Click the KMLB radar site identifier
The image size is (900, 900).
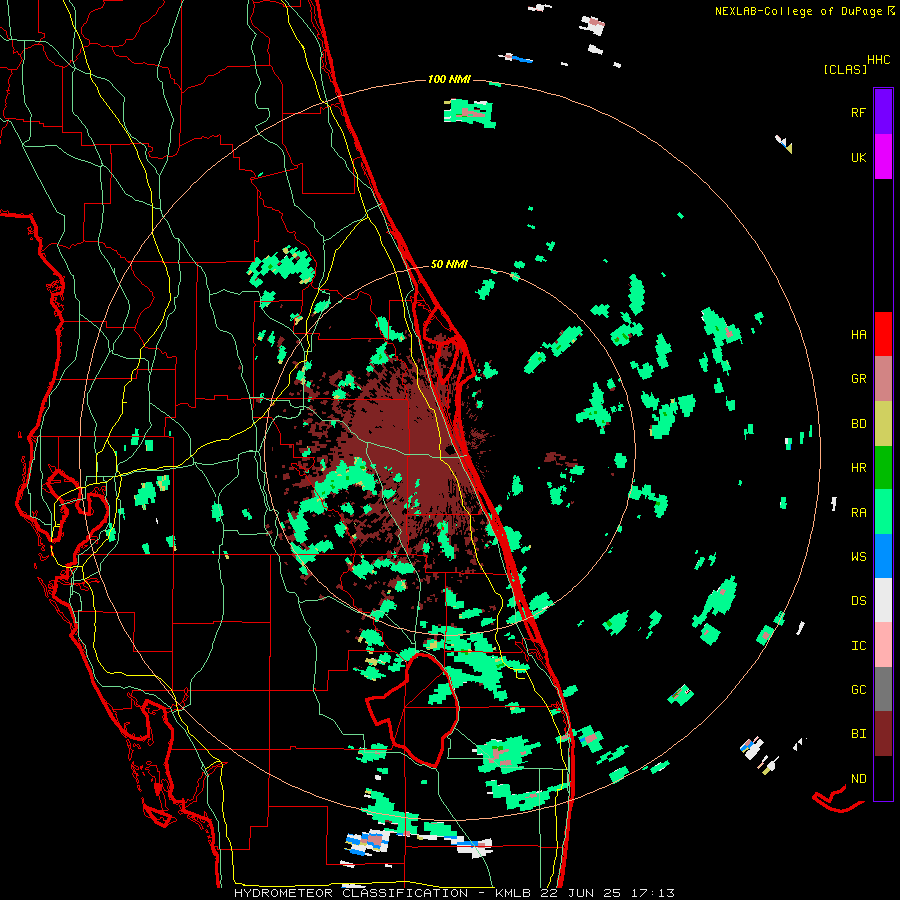512,893
